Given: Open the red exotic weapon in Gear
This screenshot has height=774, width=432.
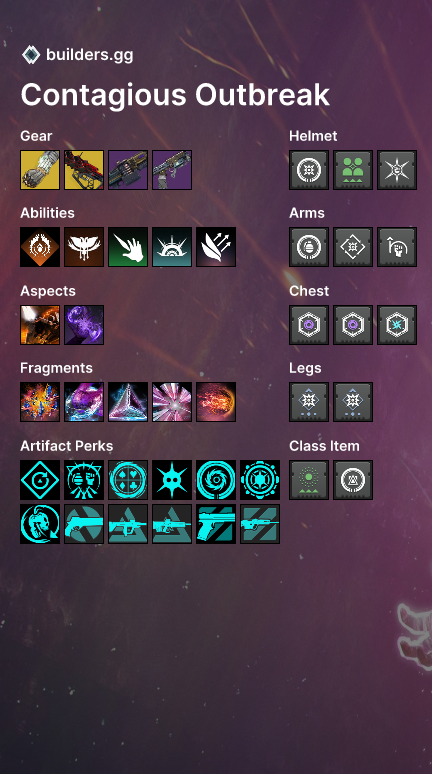Looking at the screenshot, I should coord(84,170).
